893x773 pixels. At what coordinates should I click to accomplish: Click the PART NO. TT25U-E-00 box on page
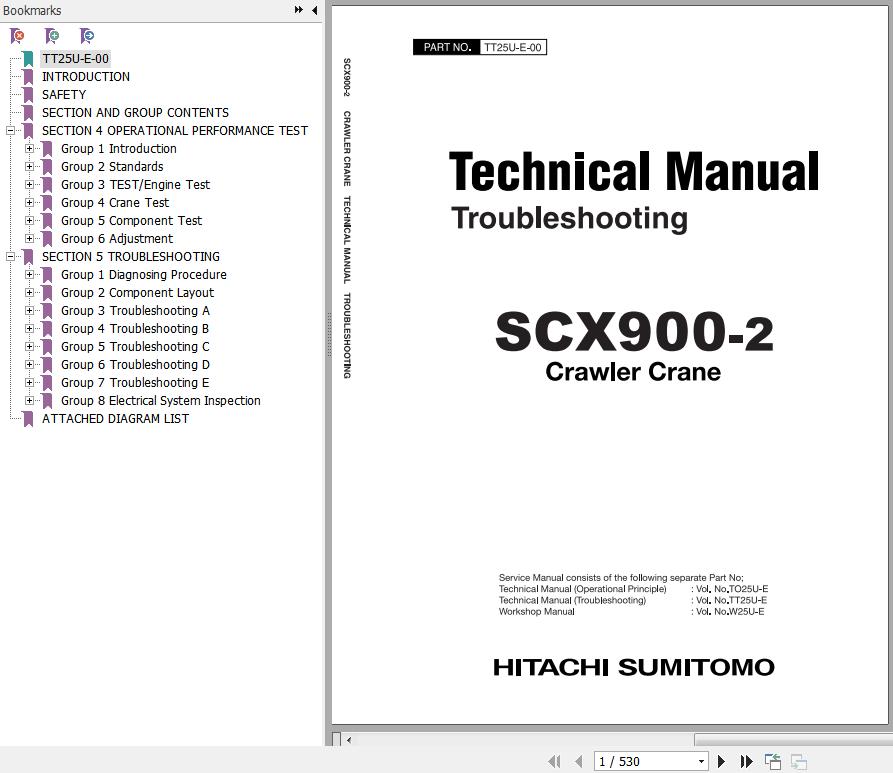[x=480, y=47]
